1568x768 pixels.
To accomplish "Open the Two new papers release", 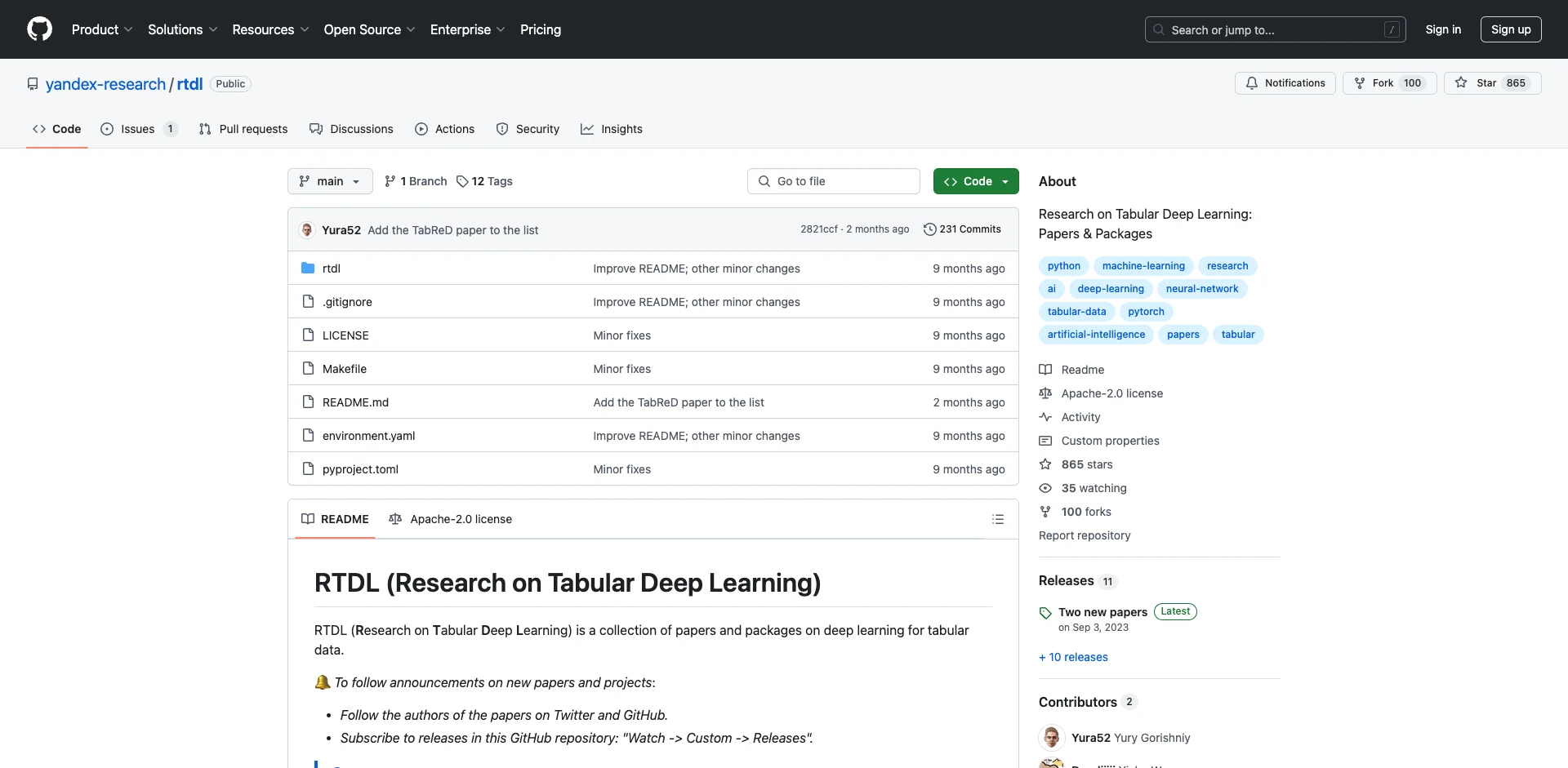I will click(1102, 612).
